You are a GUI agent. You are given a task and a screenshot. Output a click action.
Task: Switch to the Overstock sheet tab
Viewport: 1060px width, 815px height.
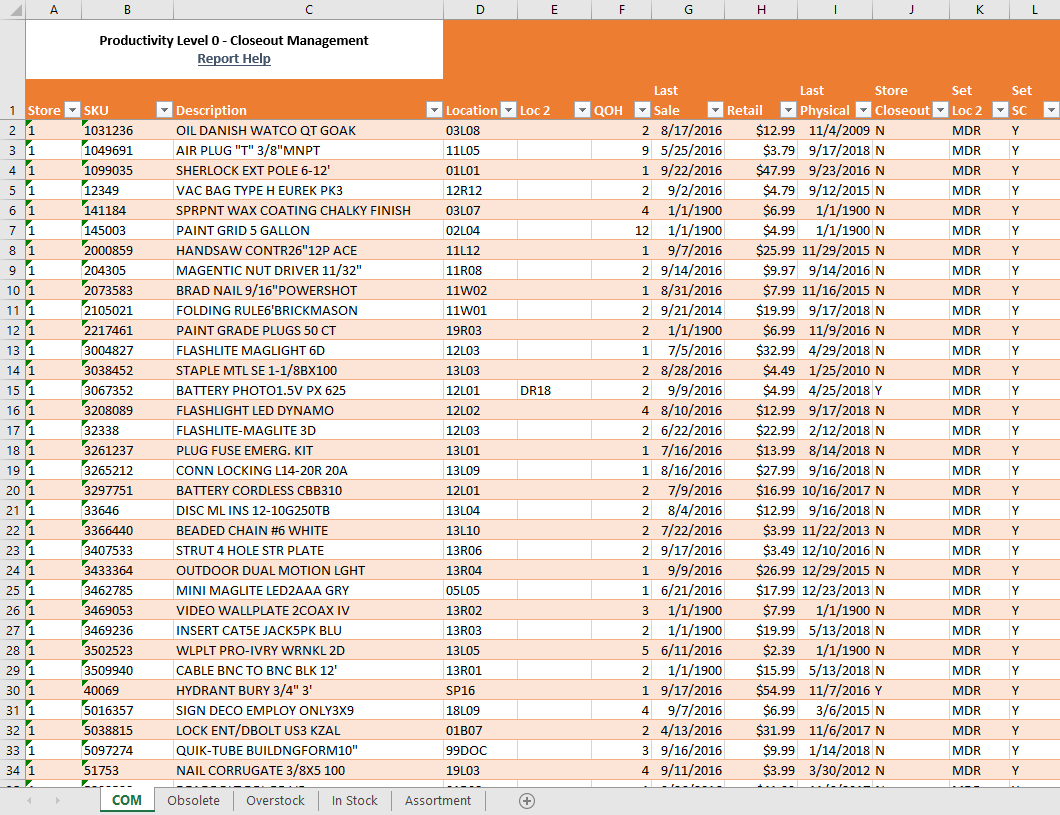(x=275, y=800)
